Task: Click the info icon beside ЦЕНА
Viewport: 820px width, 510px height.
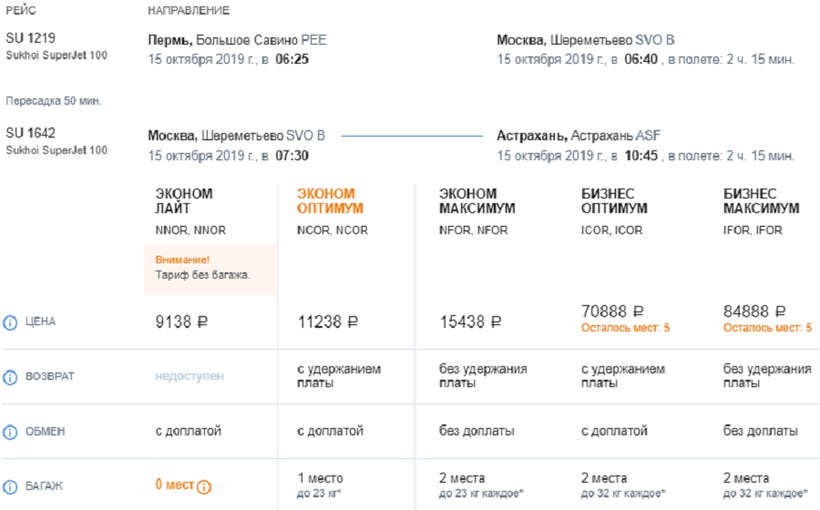Action: coord(10,322)
